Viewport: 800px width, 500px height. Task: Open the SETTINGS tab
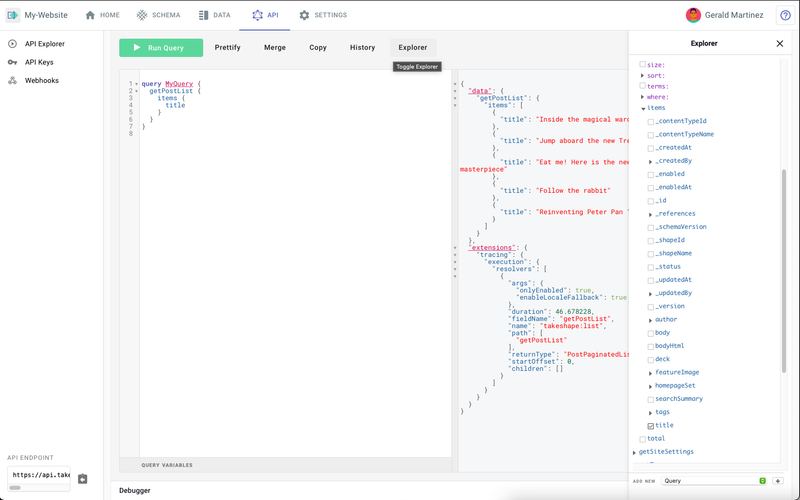323,15
